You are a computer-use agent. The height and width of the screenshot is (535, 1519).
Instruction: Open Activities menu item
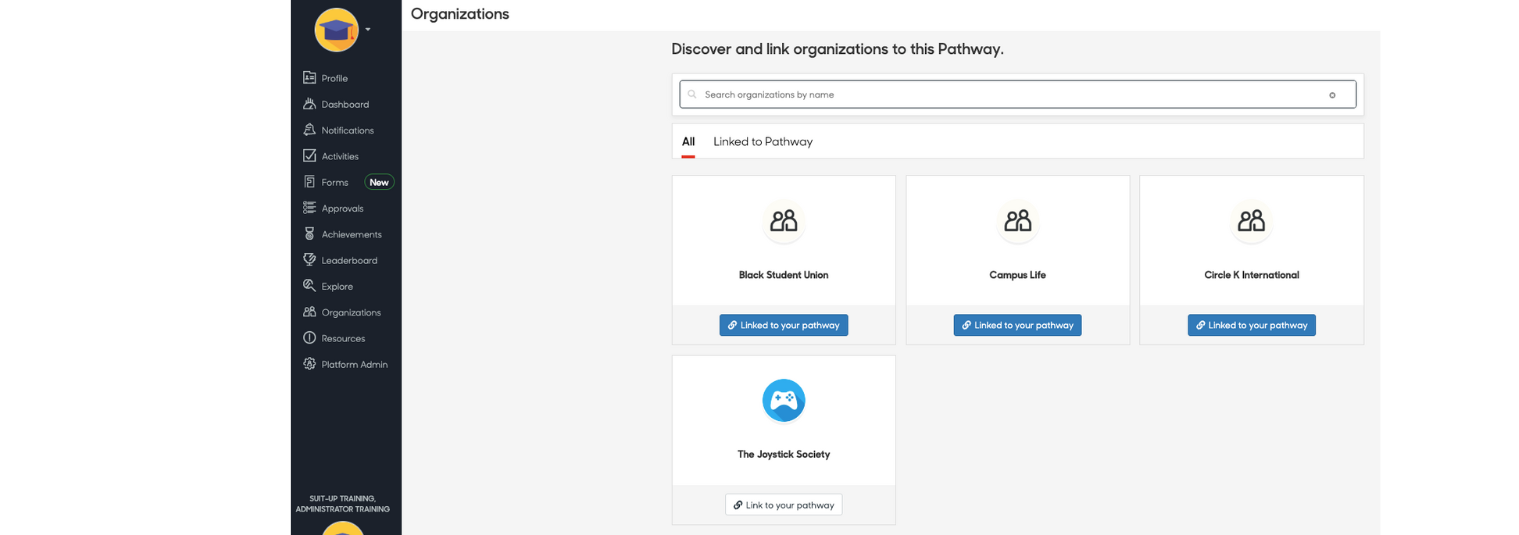coord(340,156)
